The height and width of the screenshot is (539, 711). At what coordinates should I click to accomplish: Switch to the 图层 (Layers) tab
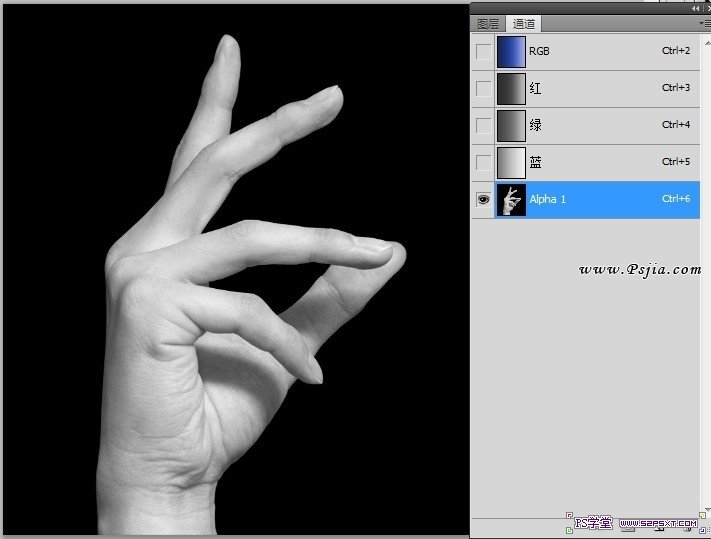pos(488,24)
